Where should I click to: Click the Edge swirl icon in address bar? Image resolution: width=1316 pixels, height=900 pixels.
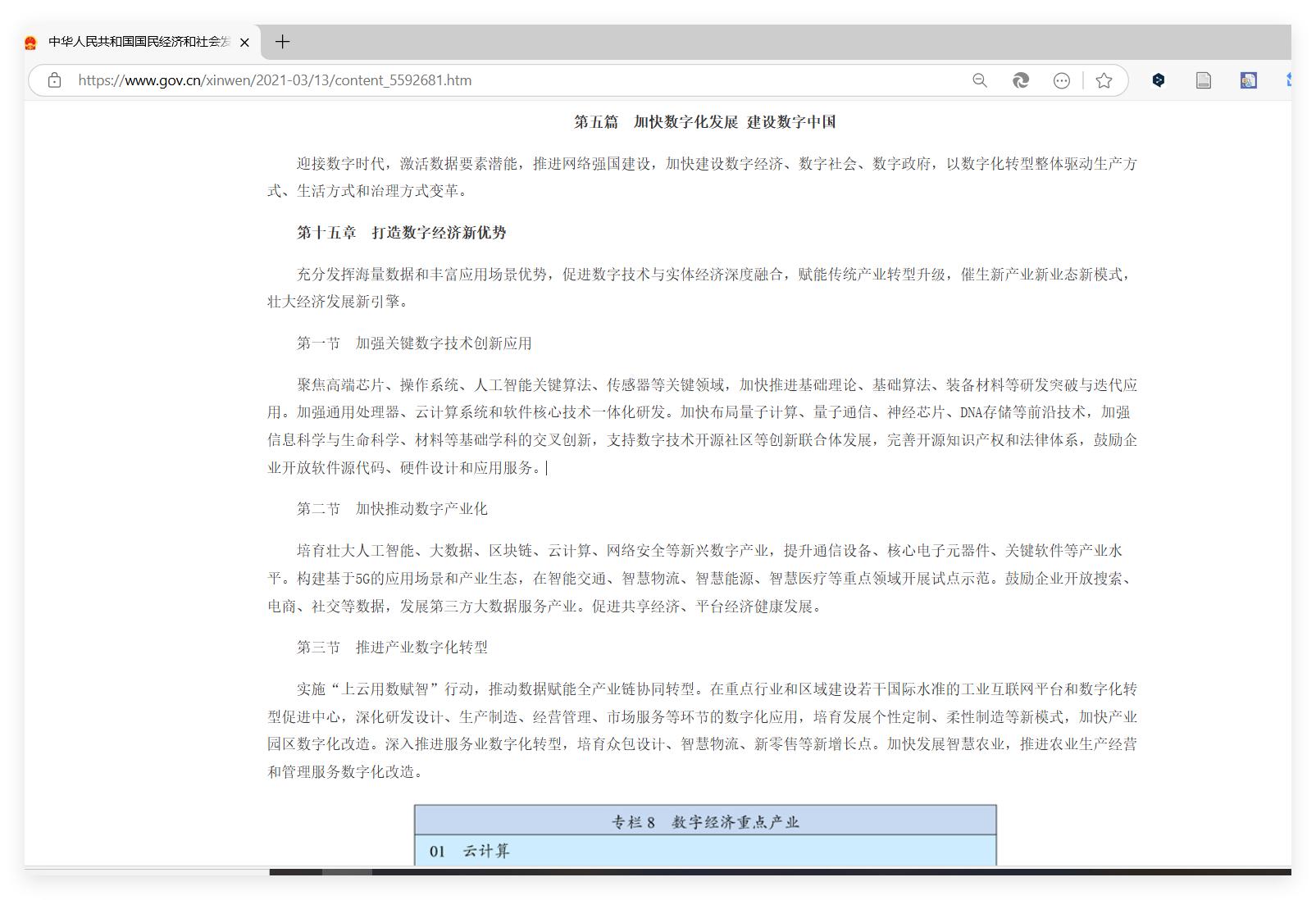point(1021,80)
